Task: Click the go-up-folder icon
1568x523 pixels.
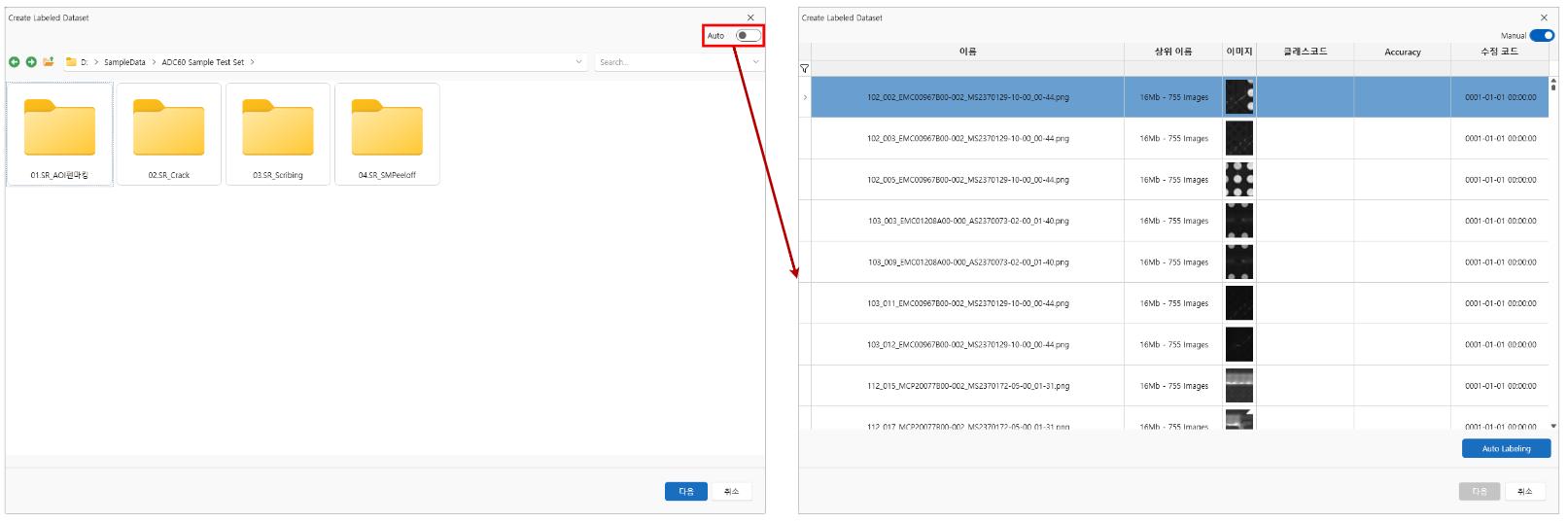Action: tap(49, 62)
